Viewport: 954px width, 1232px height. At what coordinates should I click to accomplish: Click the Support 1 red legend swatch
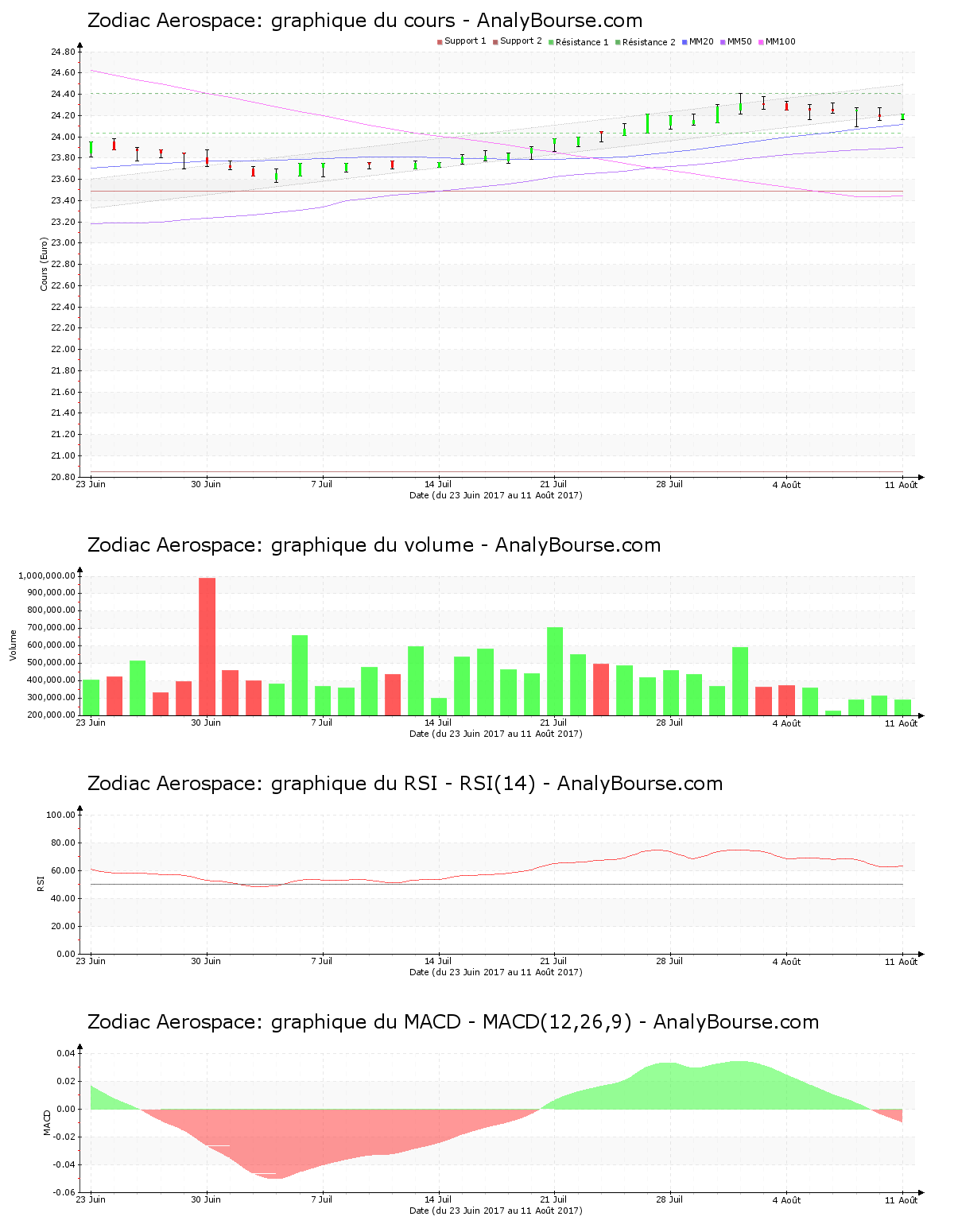440,42
